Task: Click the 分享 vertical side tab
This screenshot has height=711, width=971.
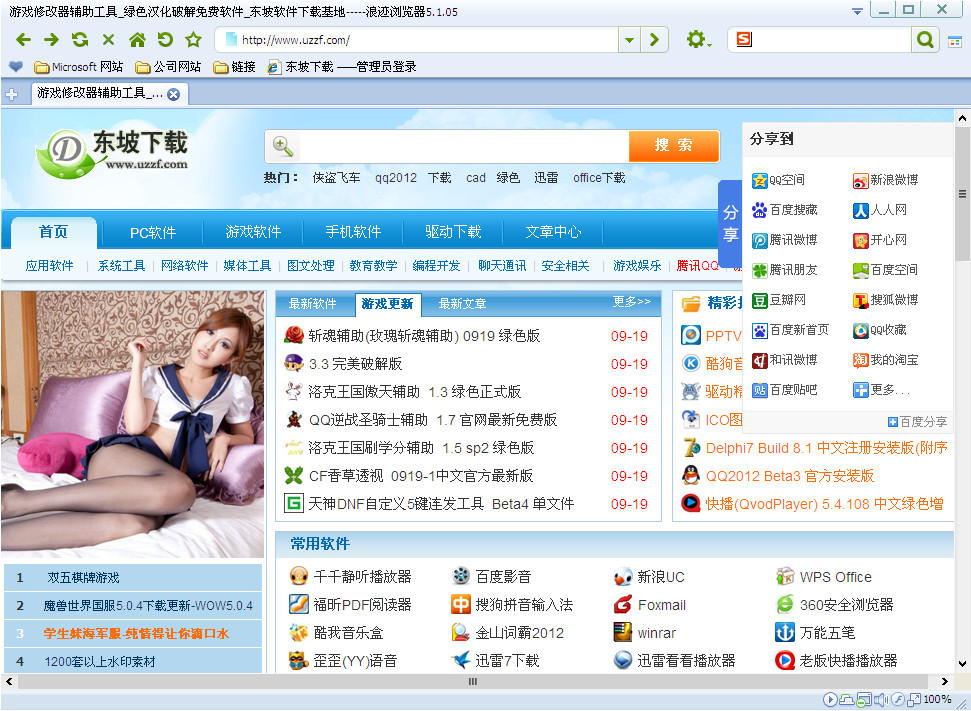Action: (730, 224)
